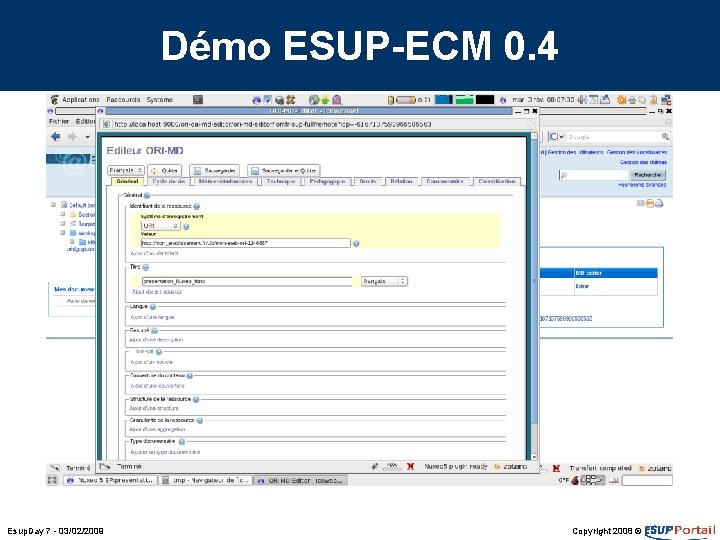
Task: Click Ajout d'une description link
Action: [156, 340]
